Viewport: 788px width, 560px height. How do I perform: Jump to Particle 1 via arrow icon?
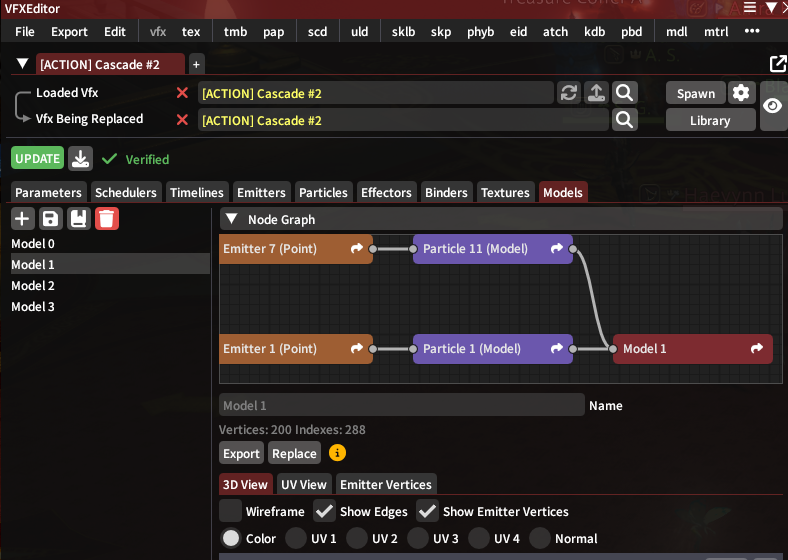click(x=557, y=348)
